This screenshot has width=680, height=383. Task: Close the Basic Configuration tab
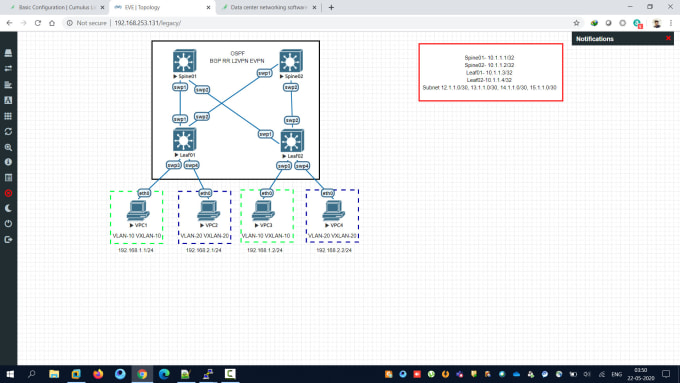102,7
